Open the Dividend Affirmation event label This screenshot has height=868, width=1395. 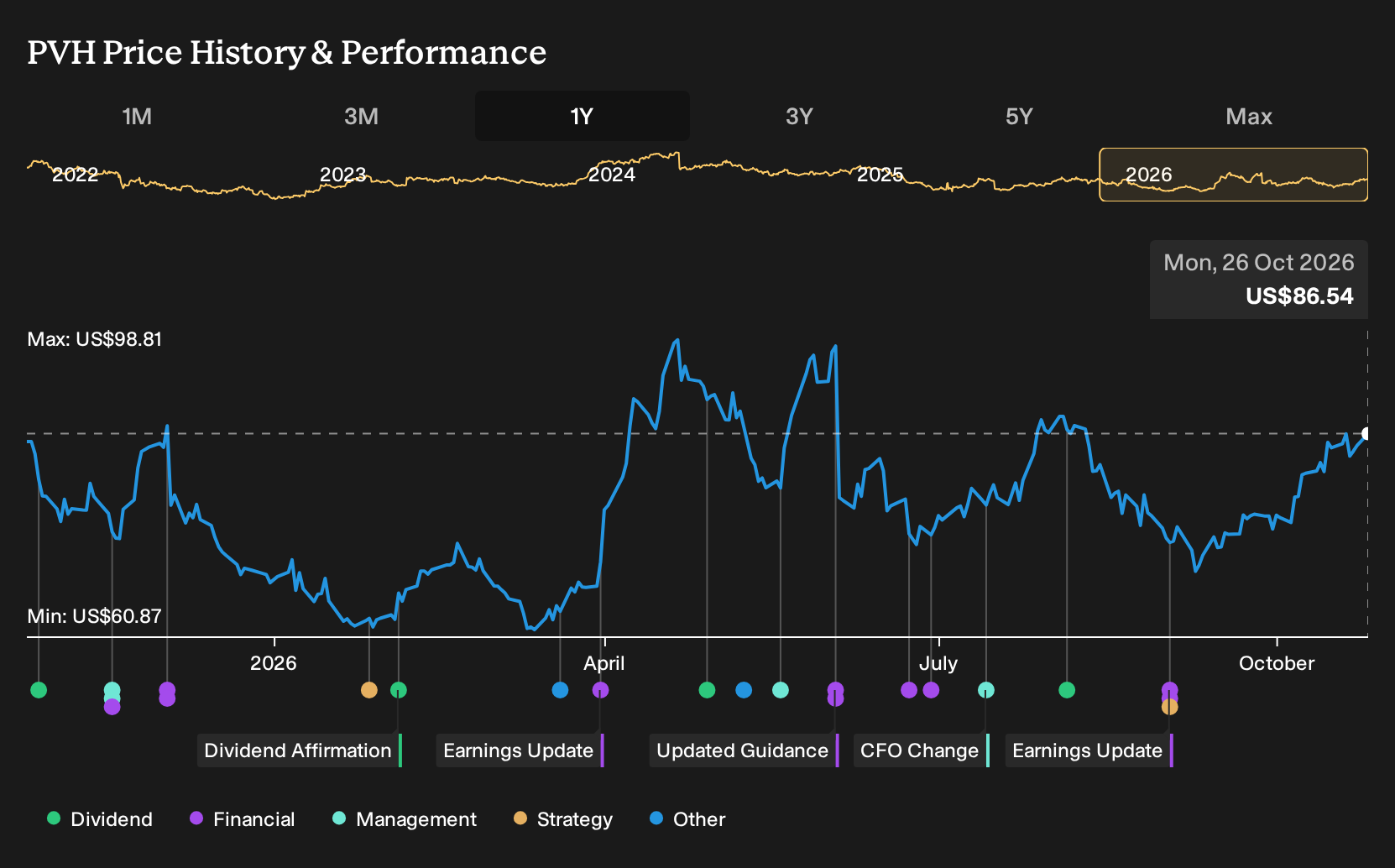(x=300, y=750)
